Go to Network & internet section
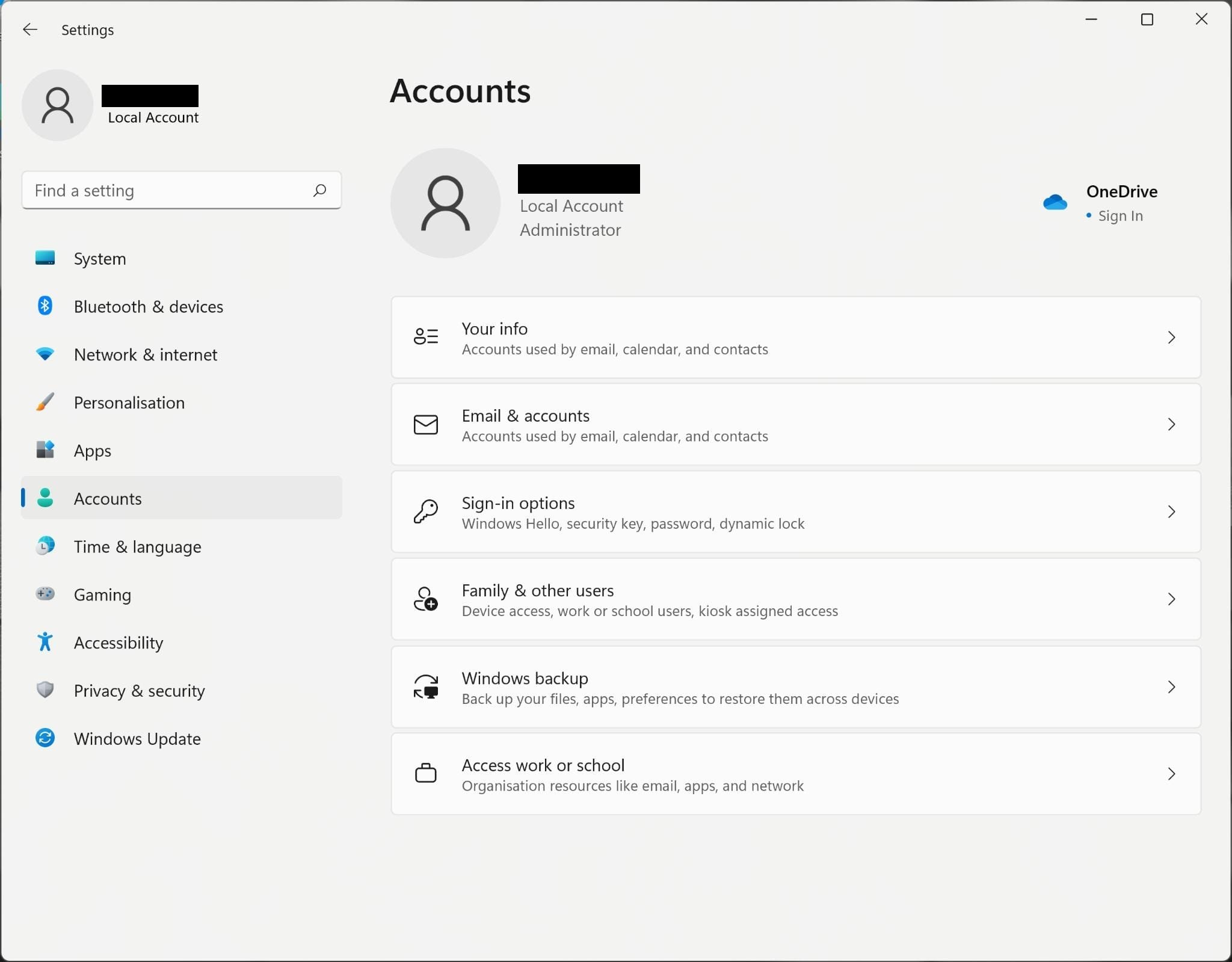The height and width of the screenshot is (962, 1232). point(145,355)
